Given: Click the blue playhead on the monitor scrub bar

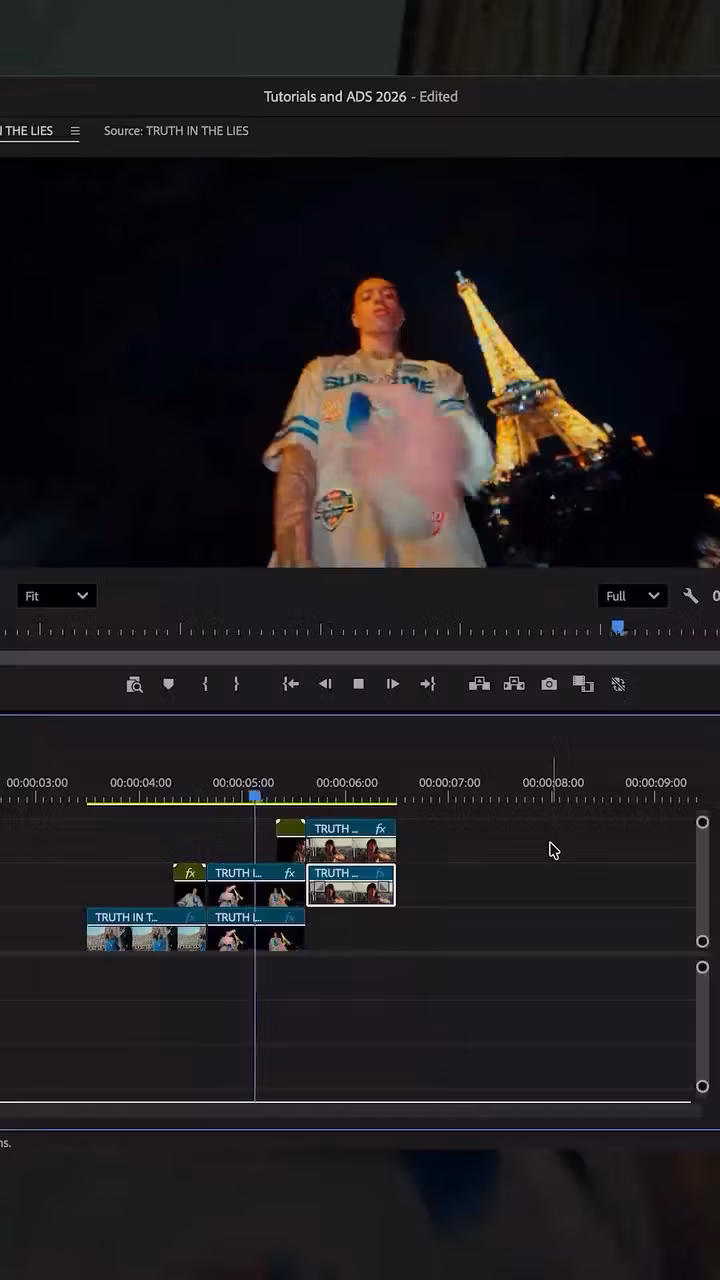Looking at the screenshot, I should coord(618,628).
